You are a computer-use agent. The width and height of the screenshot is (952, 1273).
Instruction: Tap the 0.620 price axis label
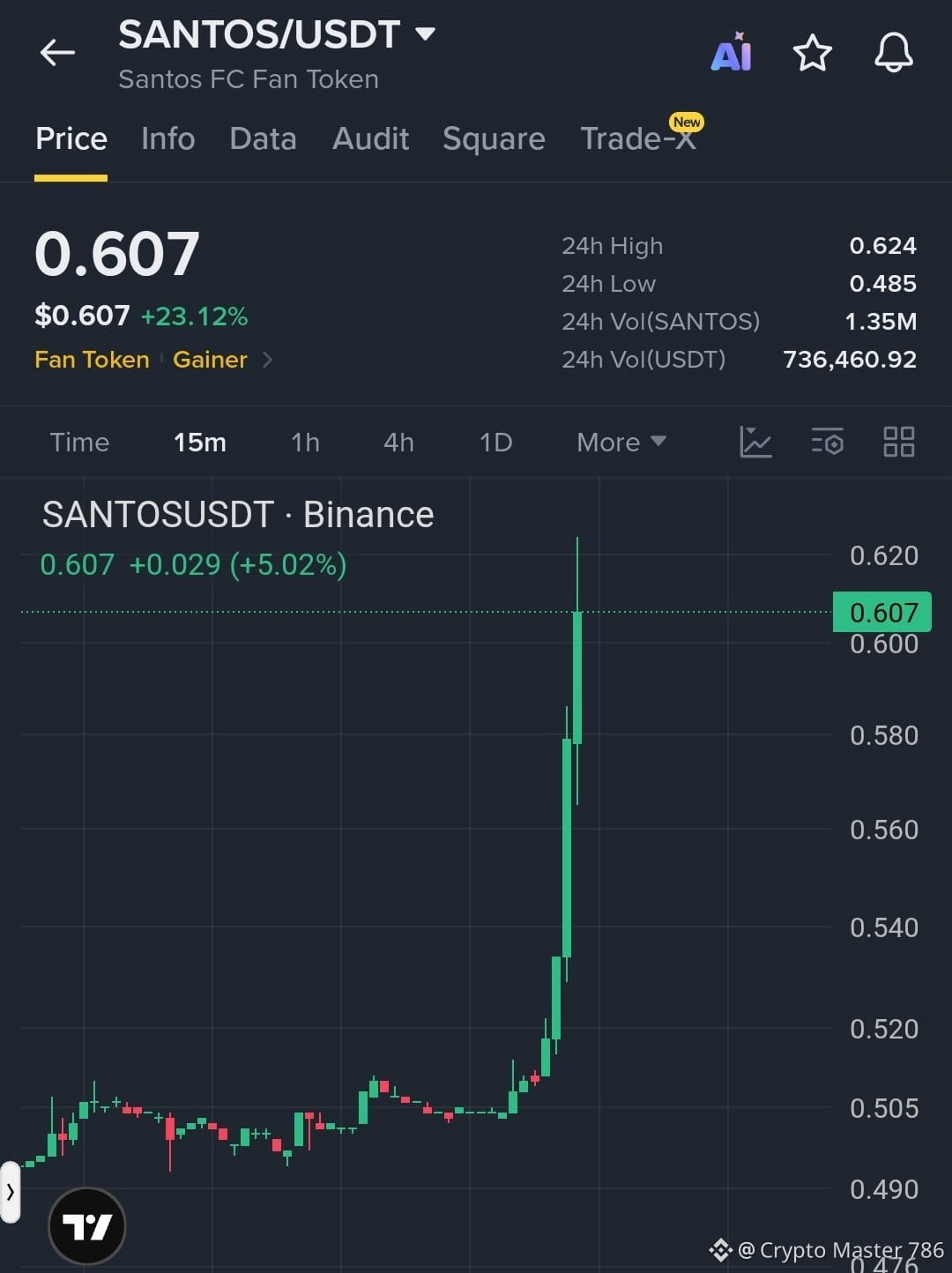tap(884, 555)
